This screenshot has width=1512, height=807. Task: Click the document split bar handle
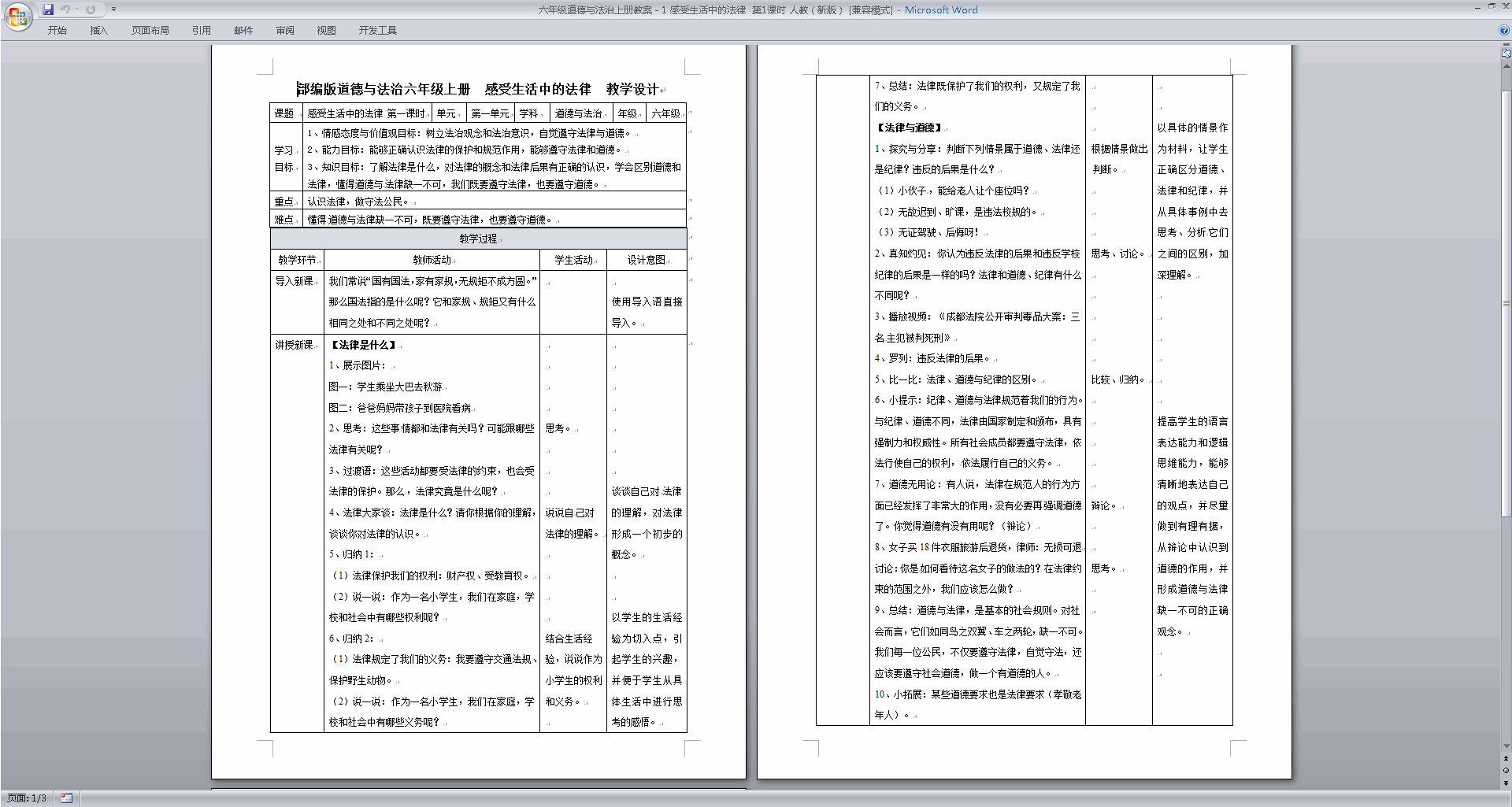1506,46
